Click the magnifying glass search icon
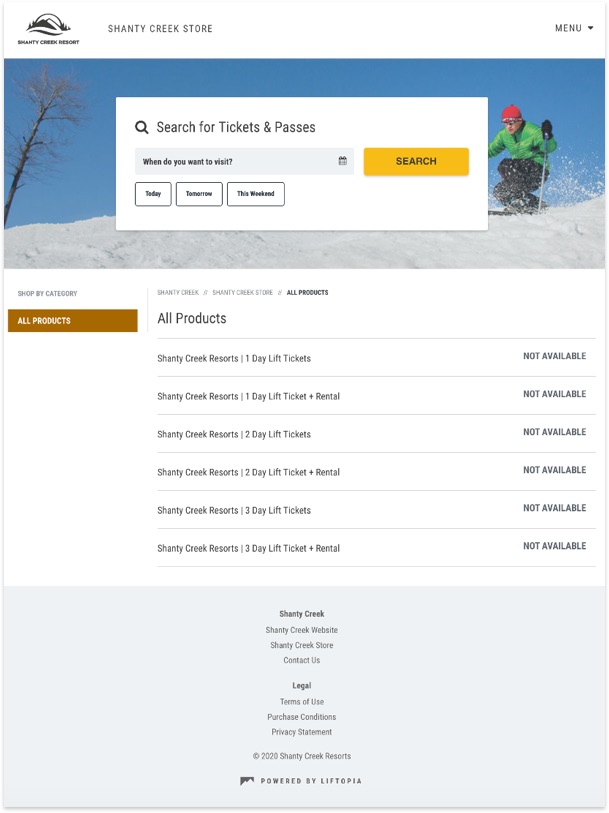This screenshot has width=609, height=813. 141,127
